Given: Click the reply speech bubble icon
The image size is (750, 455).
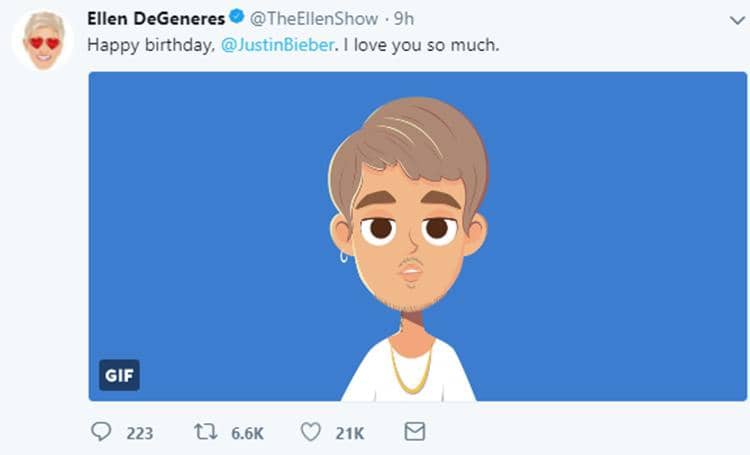Looking at the screenshot, I should tap(103, 432).
